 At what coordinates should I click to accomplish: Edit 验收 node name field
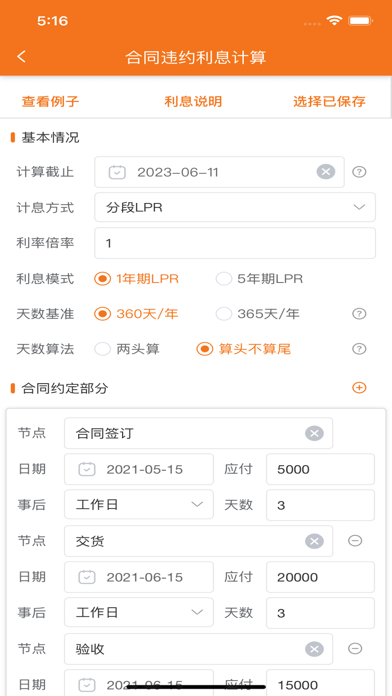click(198, 649)
